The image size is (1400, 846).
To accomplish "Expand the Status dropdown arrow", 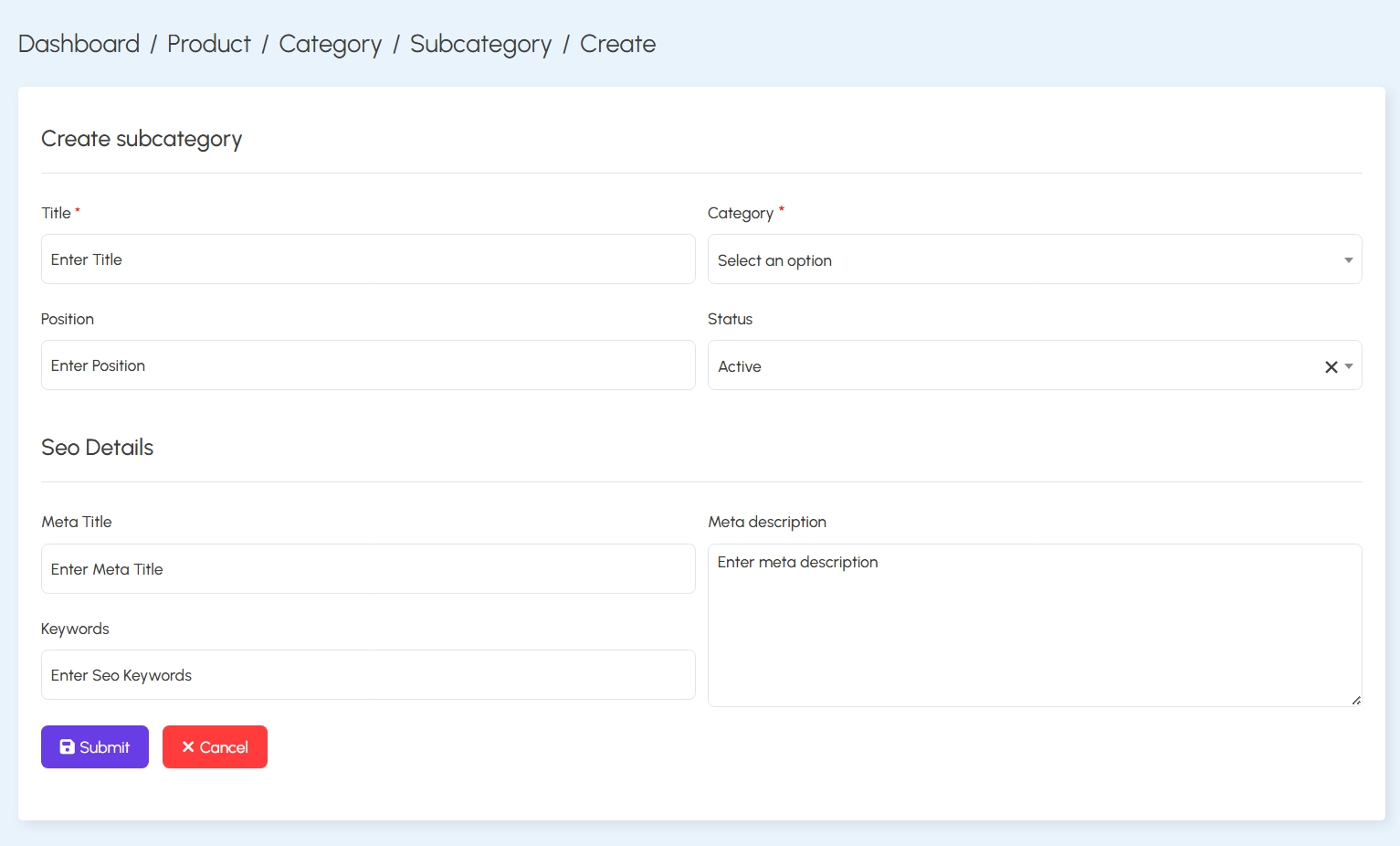I will [1349, 366].
